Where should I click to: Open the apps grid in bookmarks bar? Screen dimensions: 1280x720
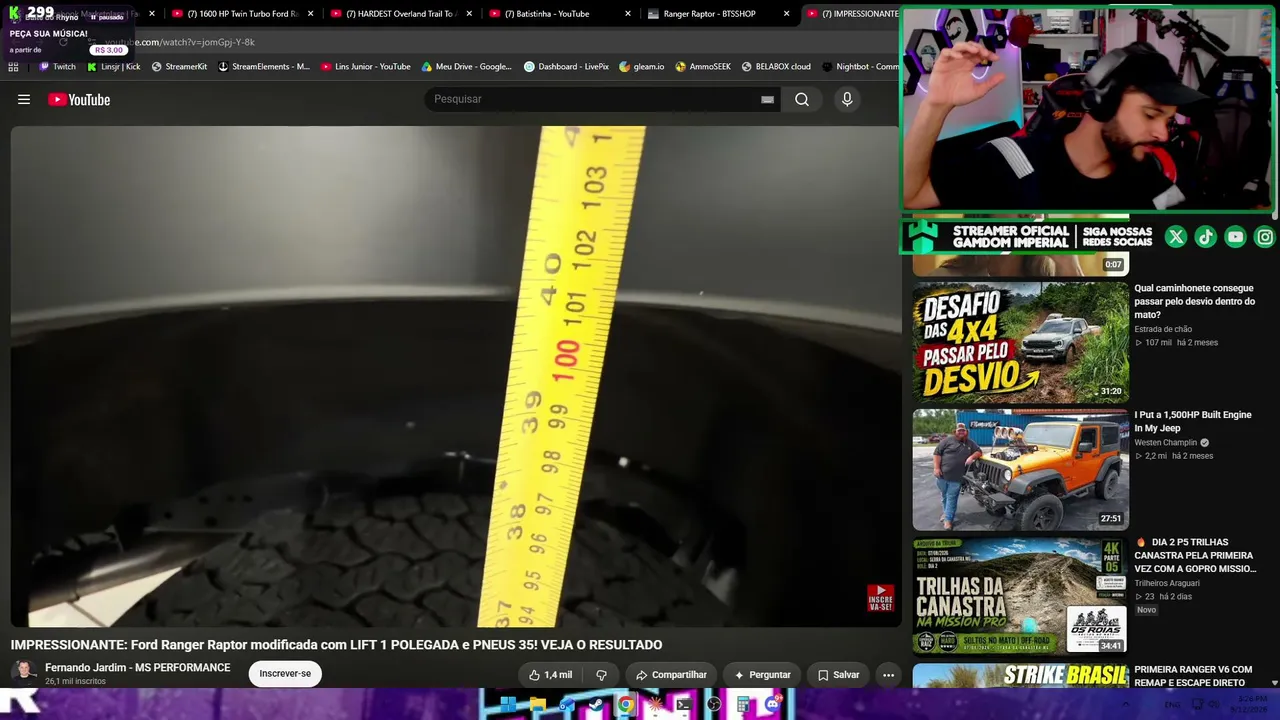[13, 67]
